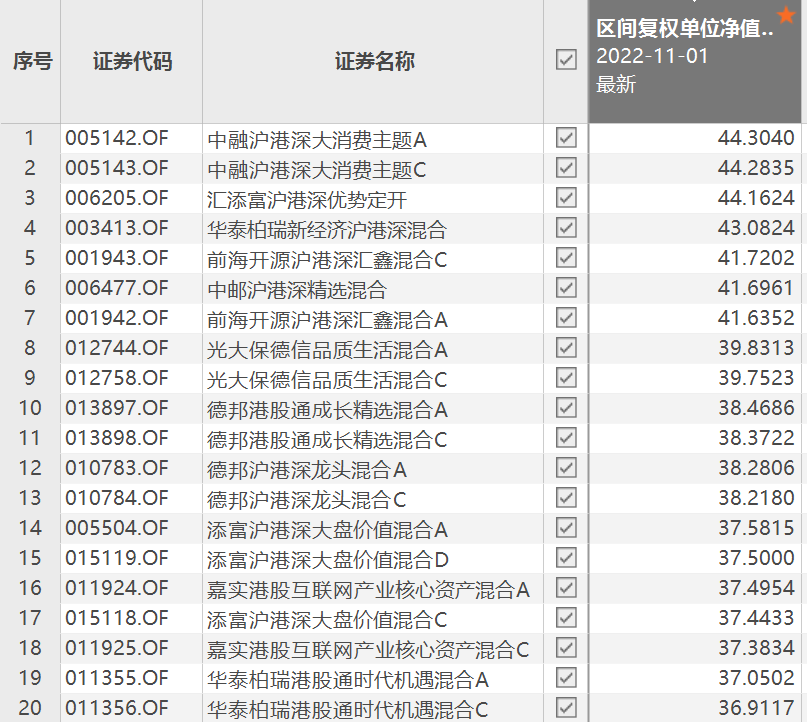Select security code 010783.OF
Screen dimensions: 807x722
(117, 468)
